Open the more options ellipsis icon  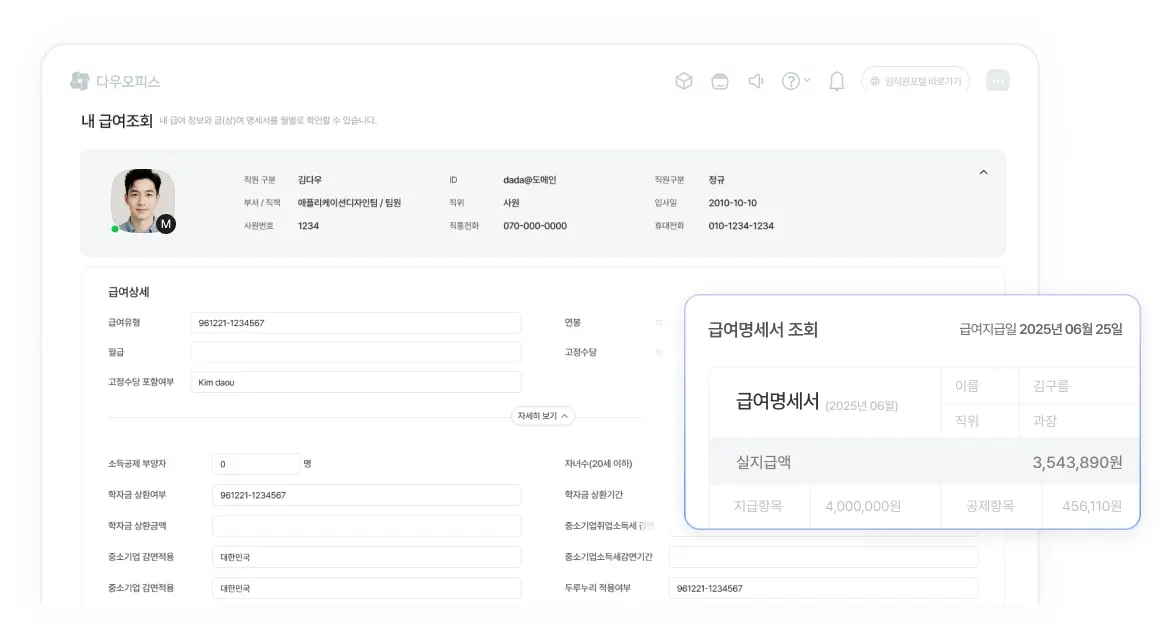click(998, 80)
